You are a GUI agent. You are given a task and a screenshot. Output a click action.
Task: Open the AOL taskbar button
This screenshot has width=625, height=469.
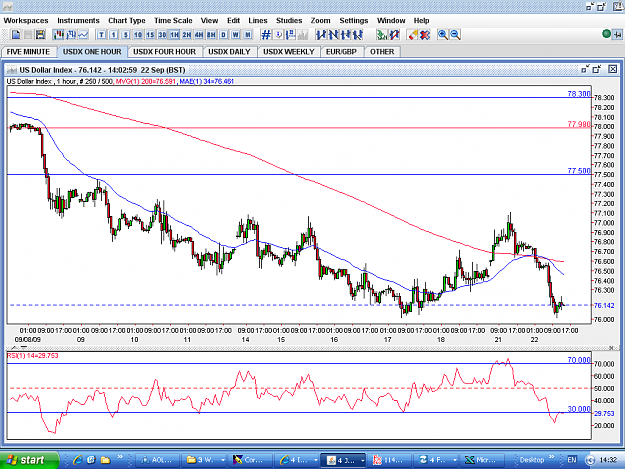pos(157,460)
